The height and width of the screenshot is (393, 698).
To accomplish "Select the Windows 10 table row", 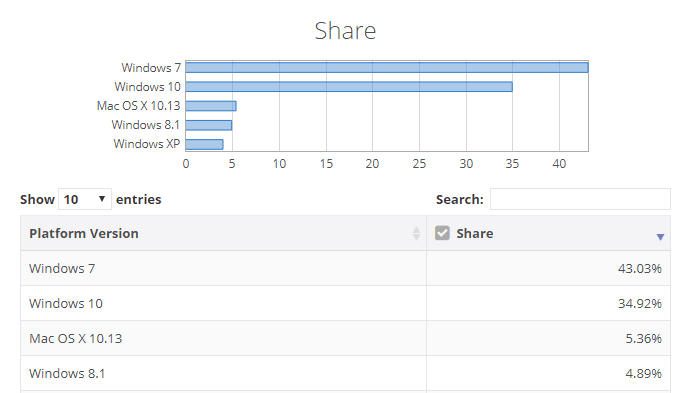I will 345,303.
